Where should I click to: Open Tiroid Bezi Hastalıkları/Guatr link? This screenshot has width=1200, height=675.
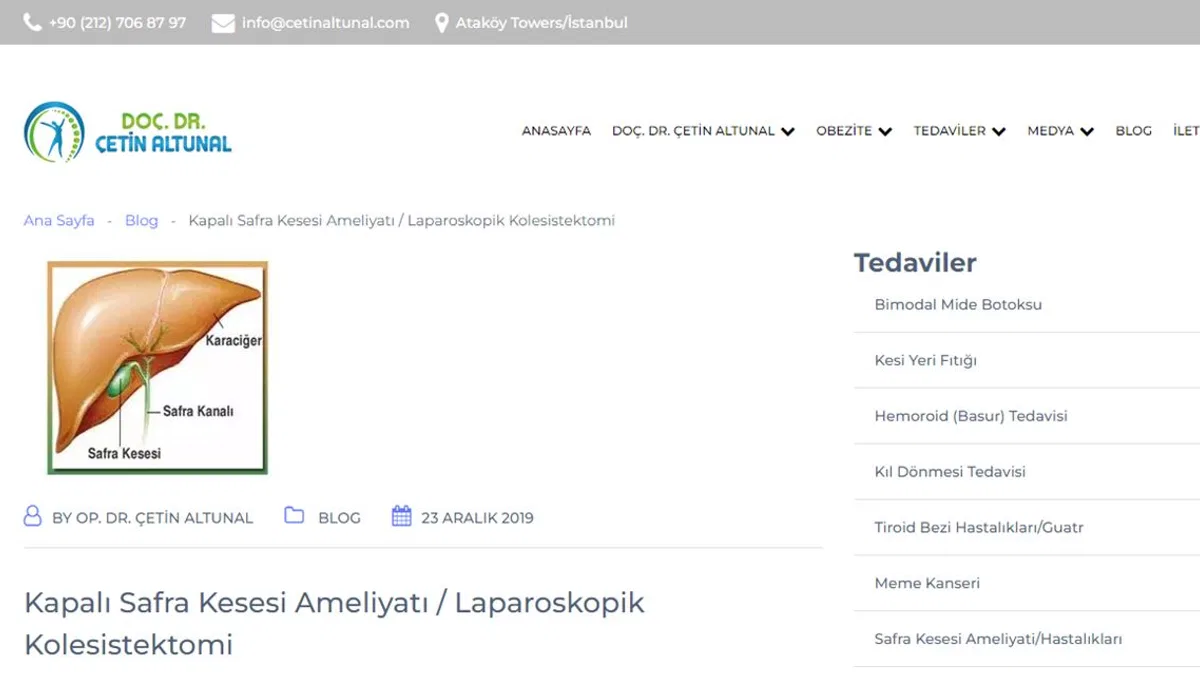978,527
